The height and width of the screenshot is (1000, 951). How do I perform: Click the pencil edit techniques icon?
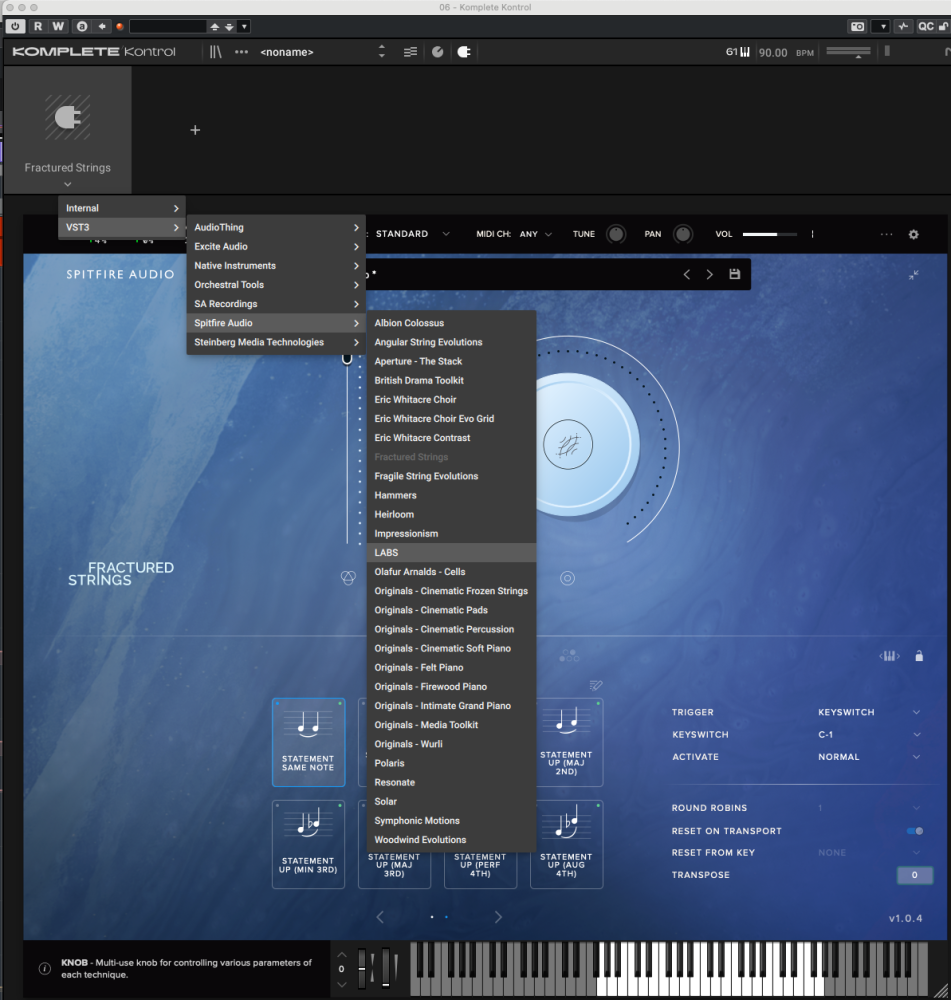596,686
